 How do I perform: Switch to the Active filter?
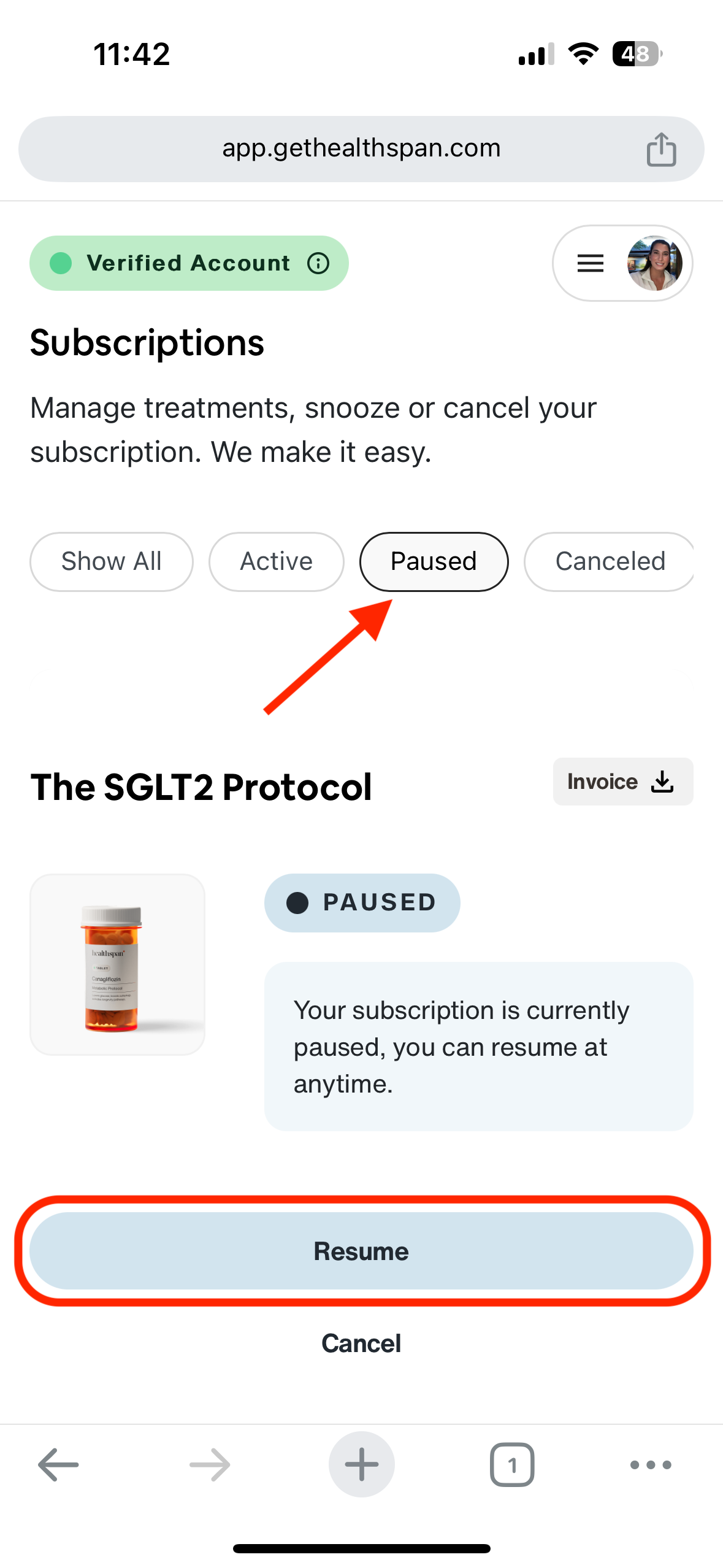pyautogui.click(x=276, y=561)
